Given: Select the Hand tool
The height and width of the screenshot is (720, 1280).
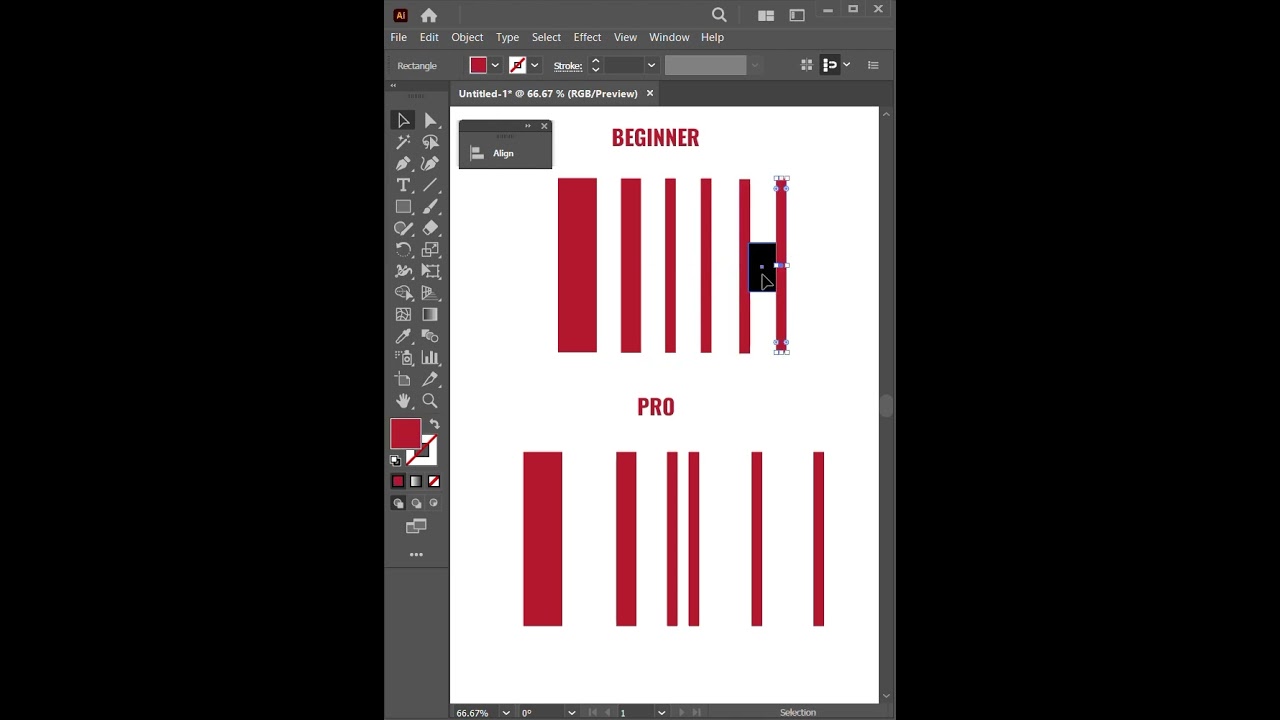Looking at the screenshot, I should click(403, 400).
